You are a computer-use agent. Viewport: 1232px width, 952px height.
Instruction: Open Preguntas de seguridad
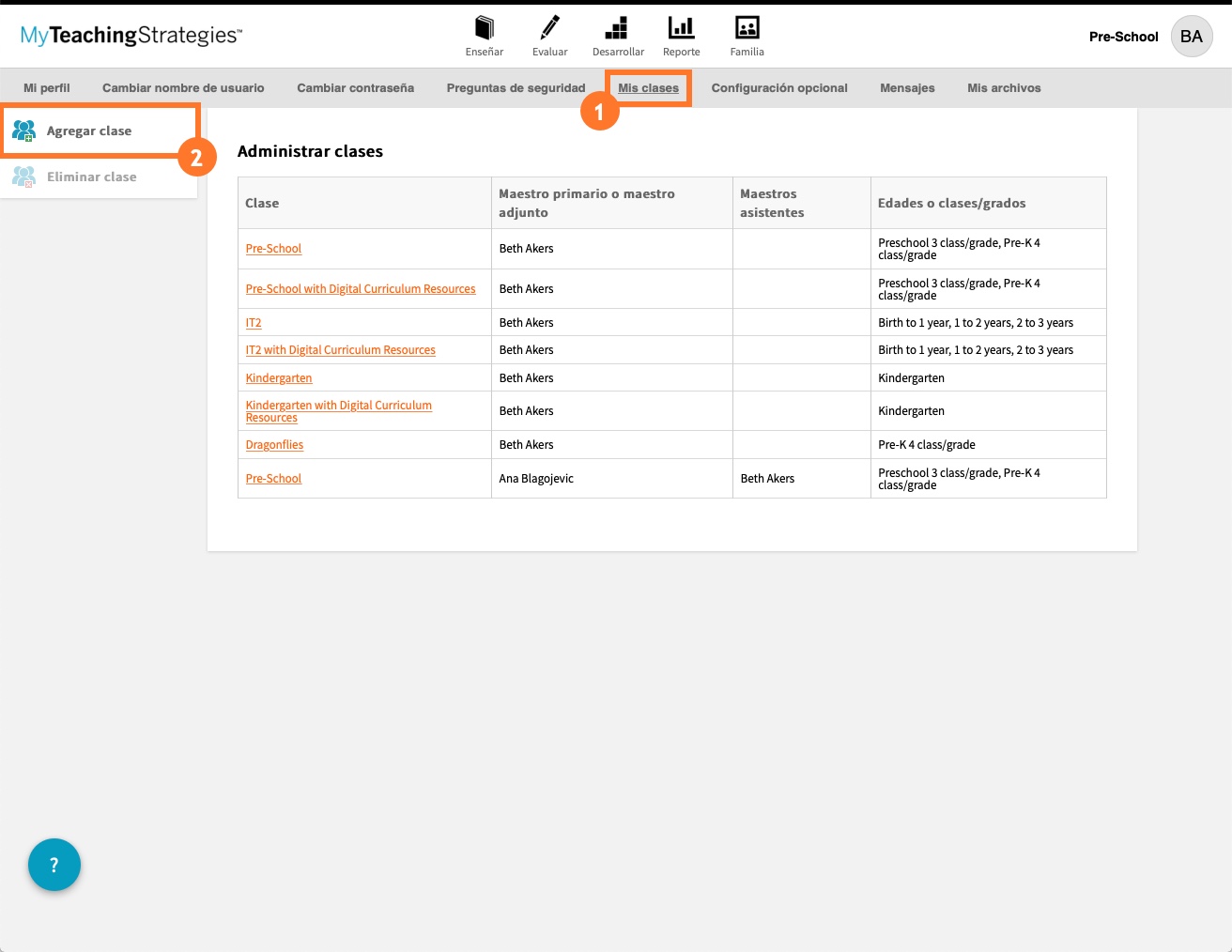point(516,87)
